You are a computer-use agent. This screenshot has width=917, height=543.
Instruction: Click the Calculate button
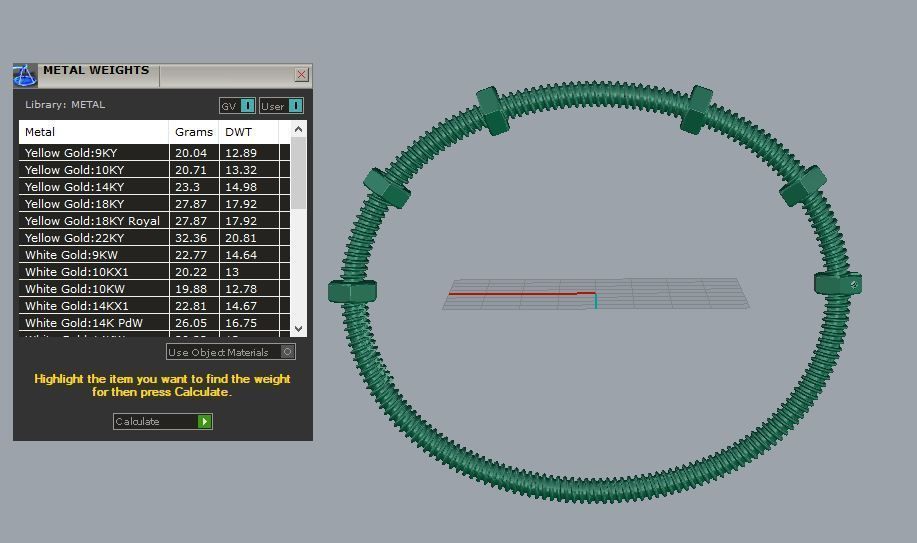163,421
